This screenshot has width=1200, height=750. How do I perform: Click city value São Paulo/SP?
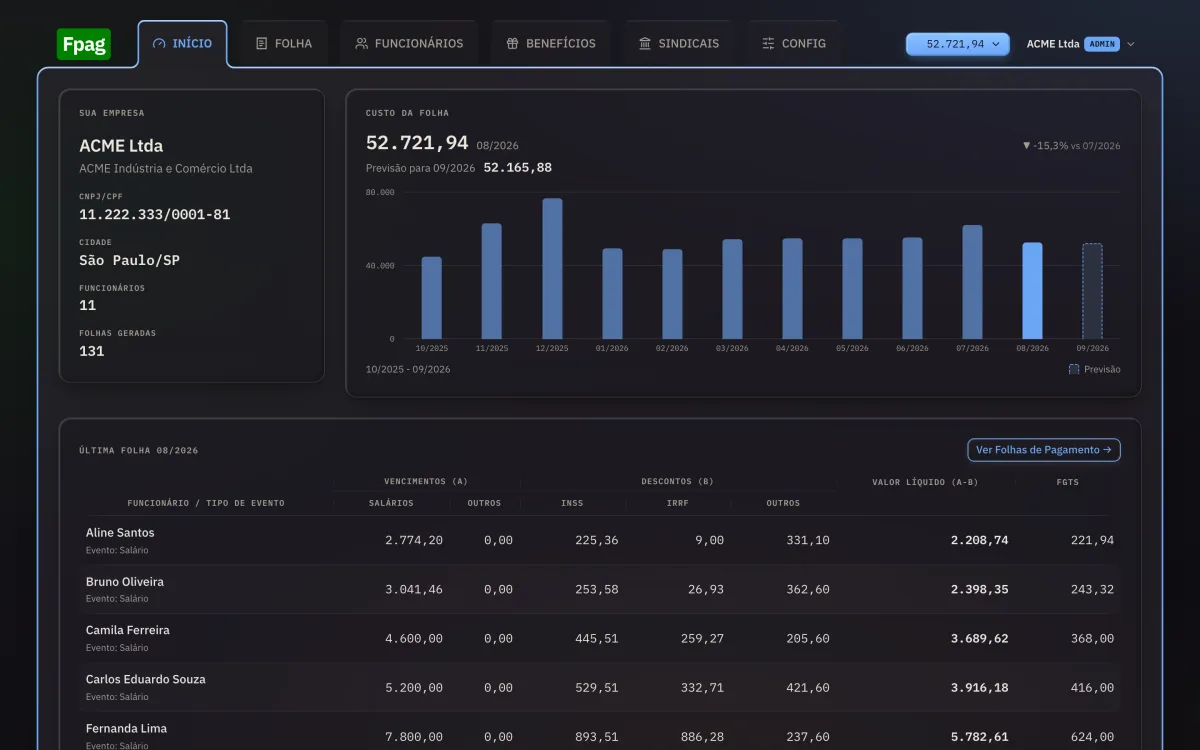point(129,260)
